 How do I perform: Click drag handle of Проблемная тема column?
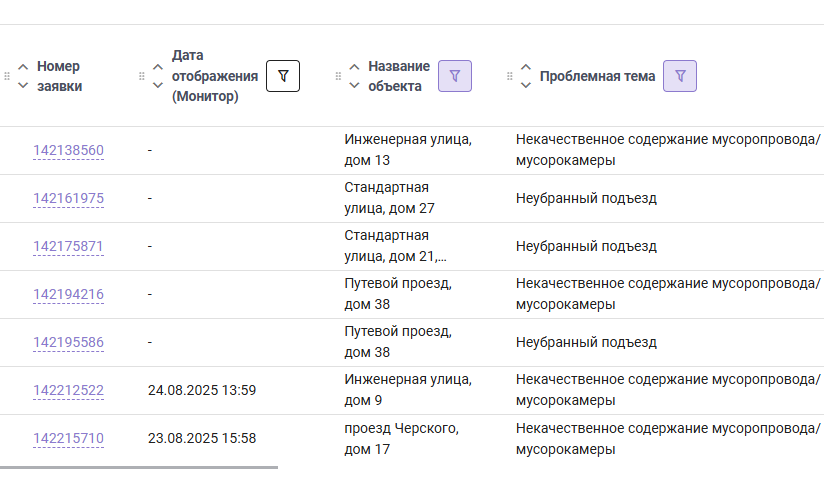point(509,76)
